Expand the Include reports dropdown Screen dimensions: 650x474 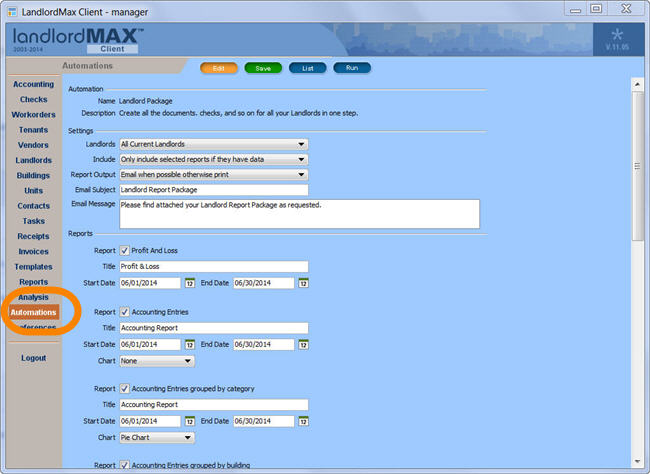tap(214, 160)
